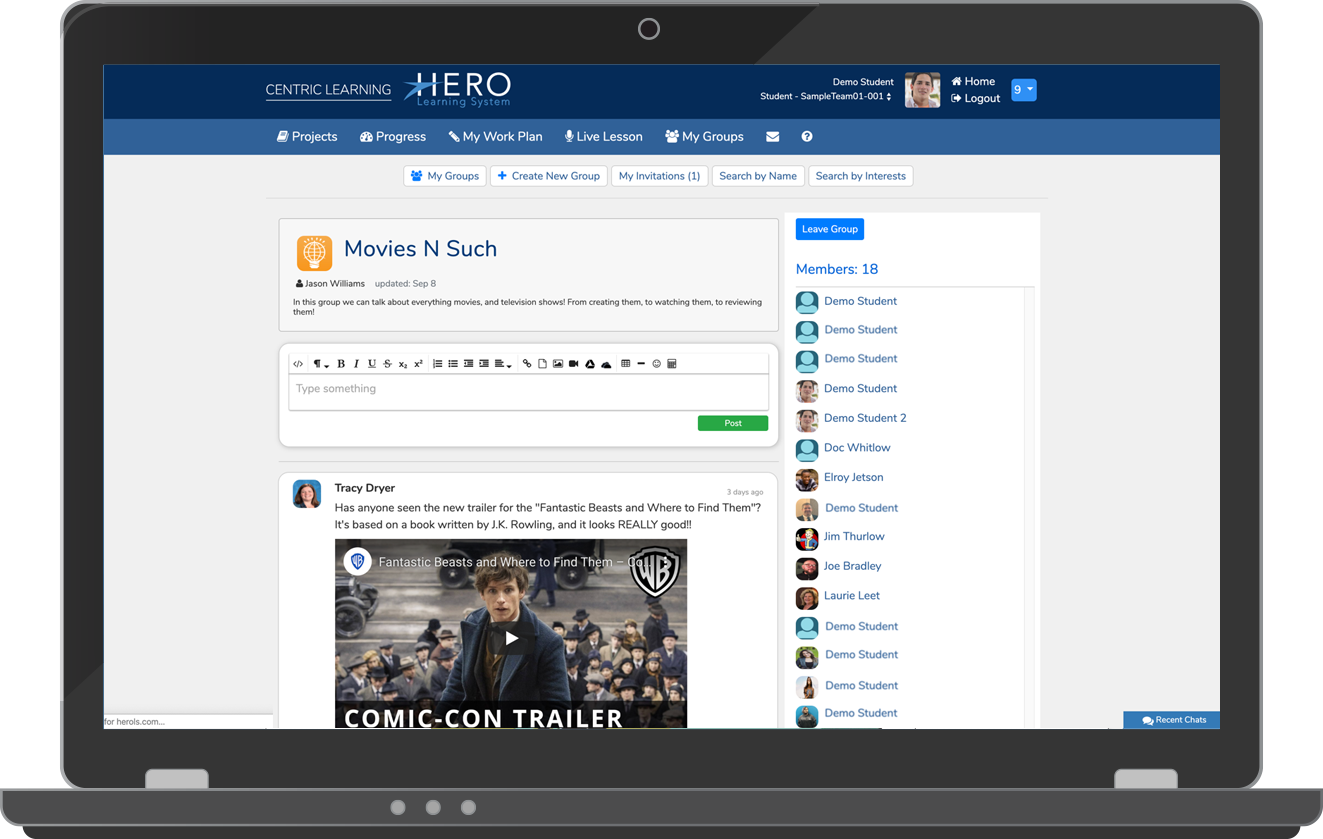Viewport: 1323px width, 839px height.
Task: Attach from Google Drive icon
Action: point(590,364)
